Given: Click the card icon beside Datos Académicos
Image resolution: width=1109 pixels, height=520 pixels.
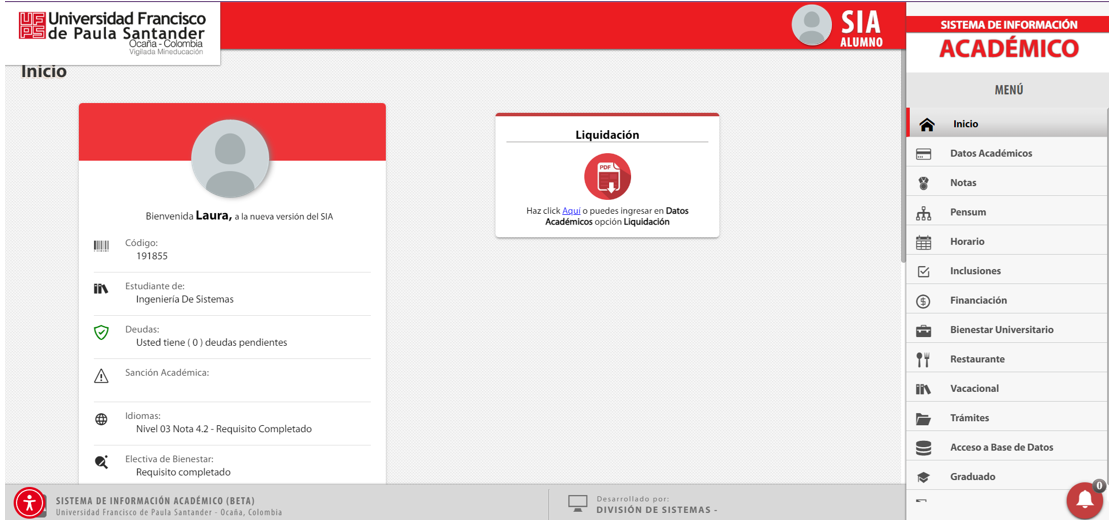Looking at the screenshot, I should [x=923, y=154].
